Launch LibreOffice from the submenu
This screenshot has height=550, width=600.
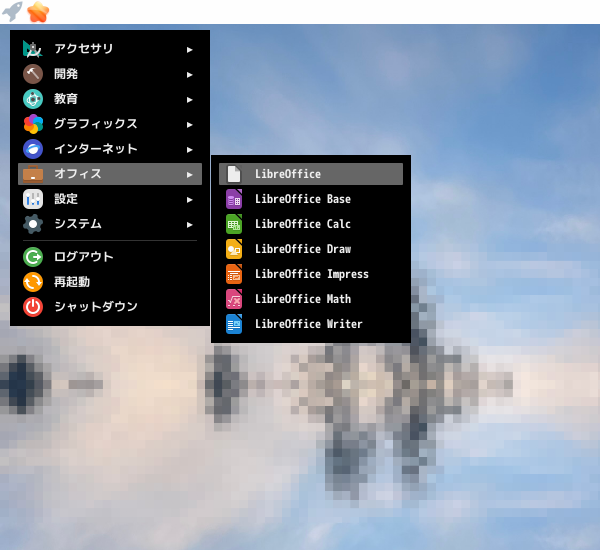point(311,174)
